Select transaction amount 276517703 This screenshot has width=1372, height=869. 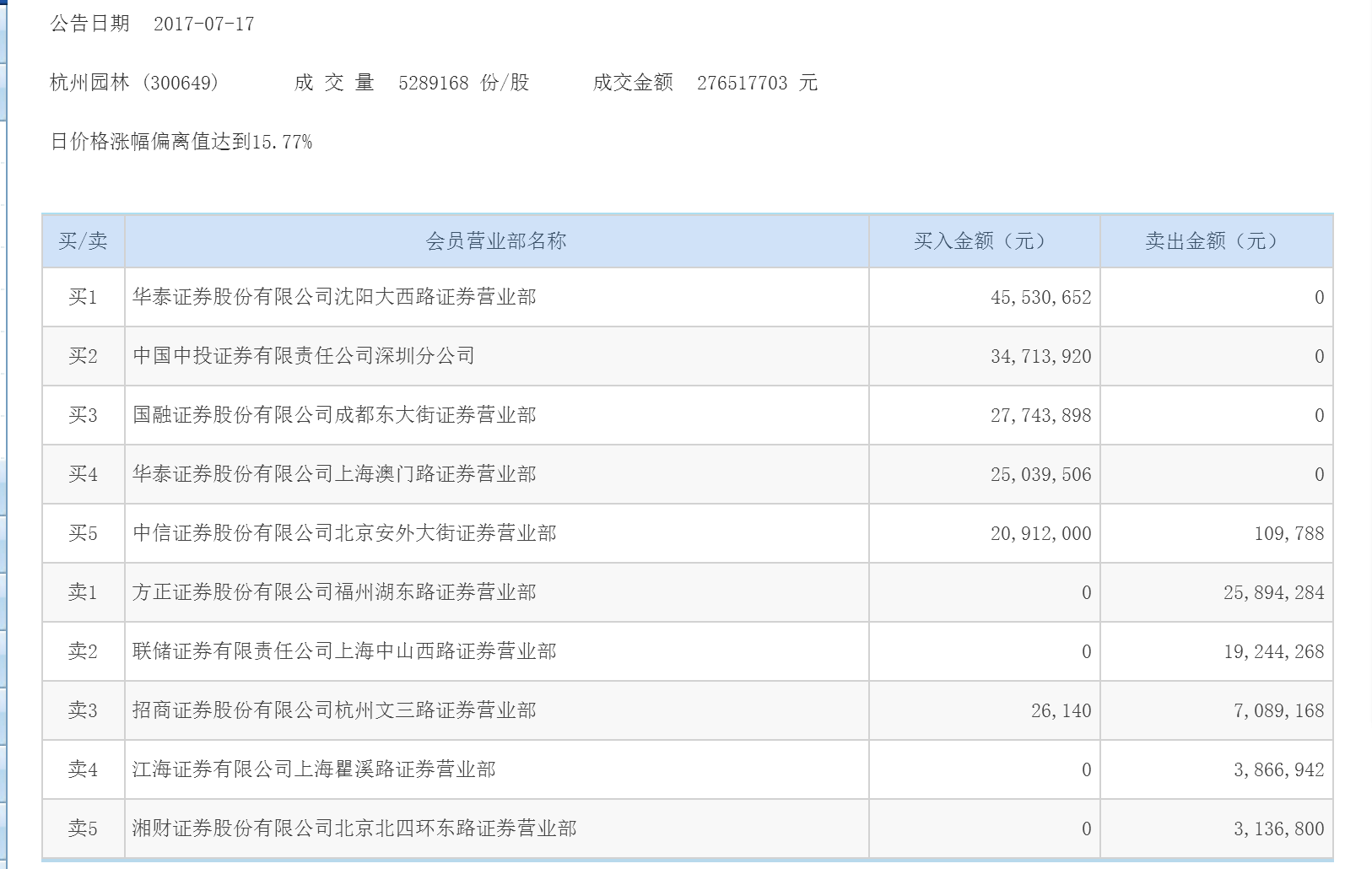[x=743, y=83]
